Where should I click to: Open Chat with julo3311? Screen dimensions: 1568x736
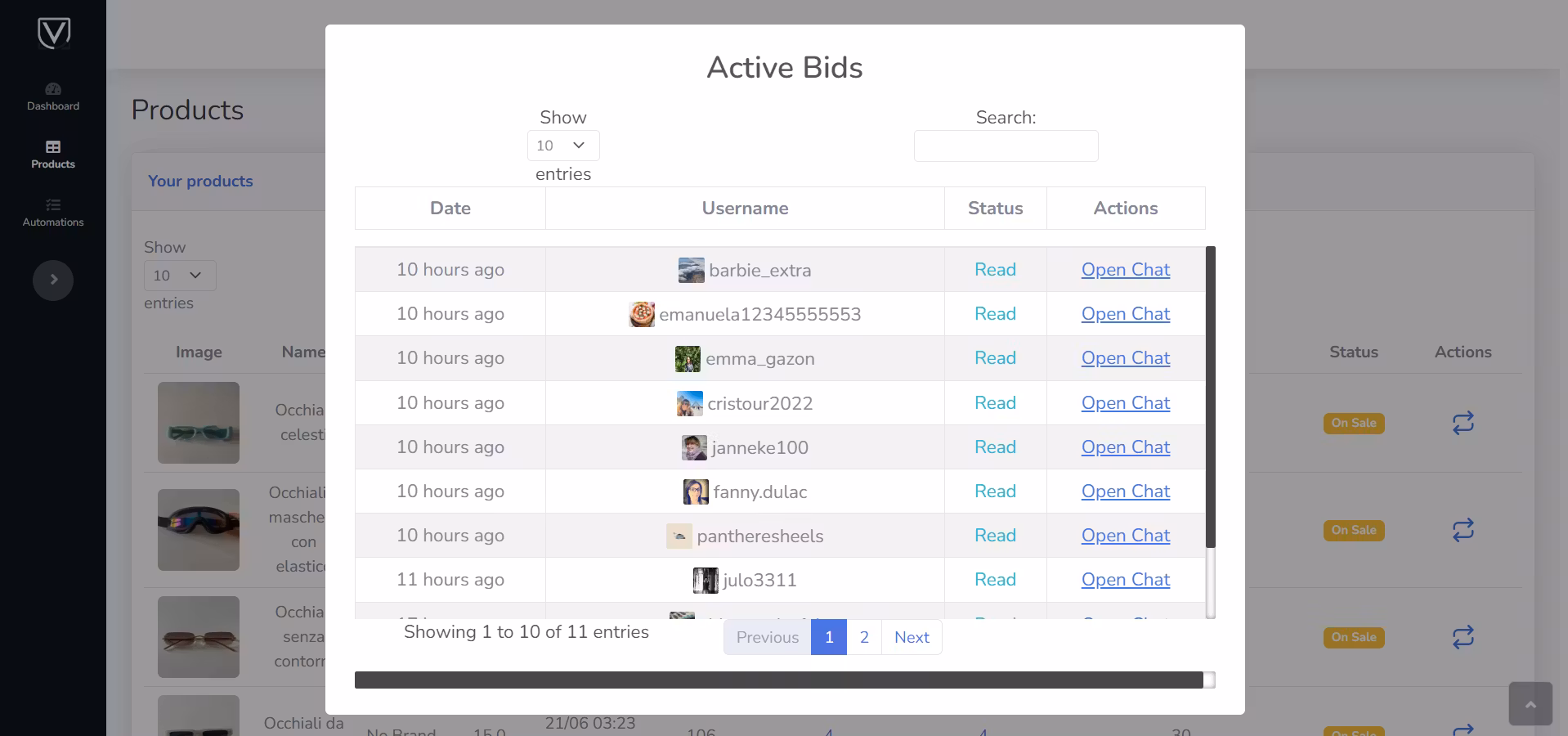(x=1125, y=580)
